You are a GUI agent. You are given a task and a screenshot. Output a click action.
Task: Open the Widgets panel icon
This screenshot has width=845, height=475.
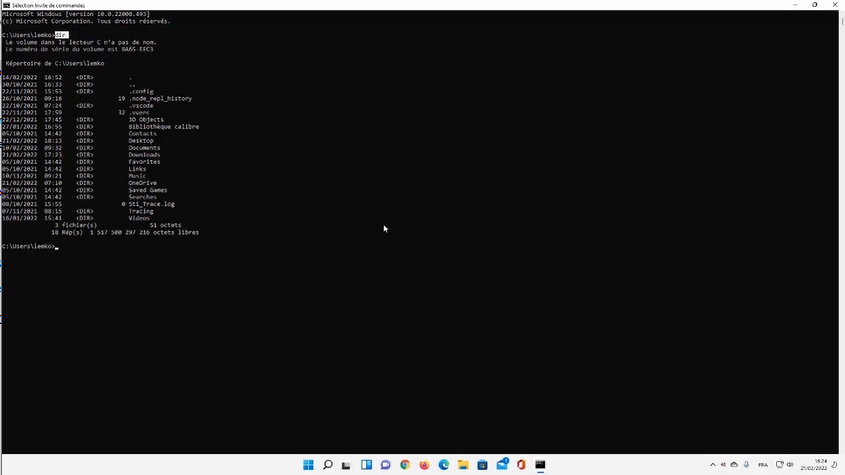366,465
